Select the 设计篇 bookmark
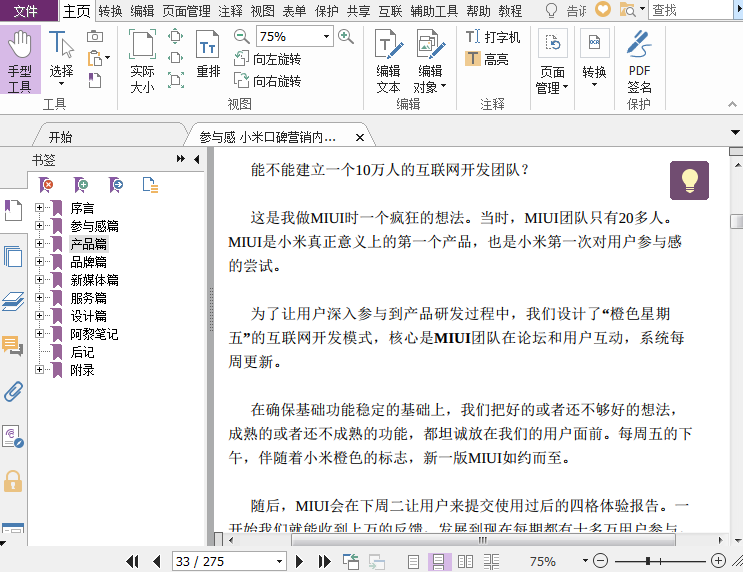 coord(88,316)
